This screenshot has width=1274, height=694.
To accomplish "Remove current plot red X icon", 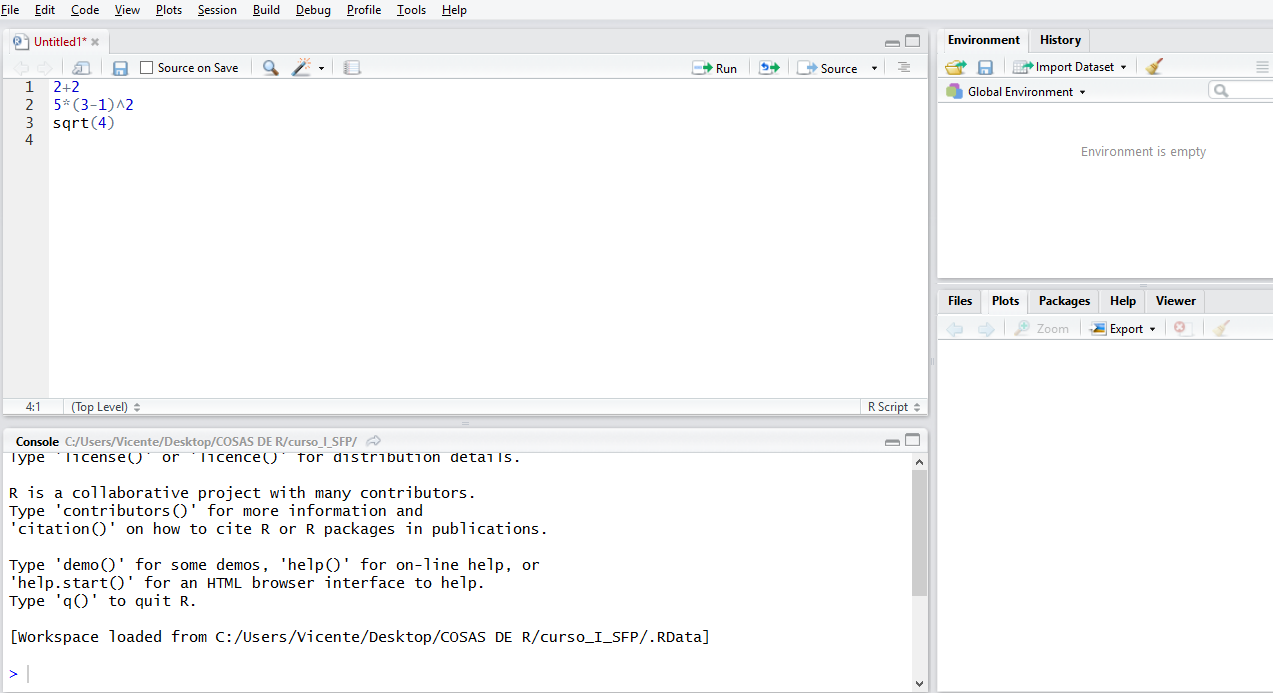I will pos(1182,328).
